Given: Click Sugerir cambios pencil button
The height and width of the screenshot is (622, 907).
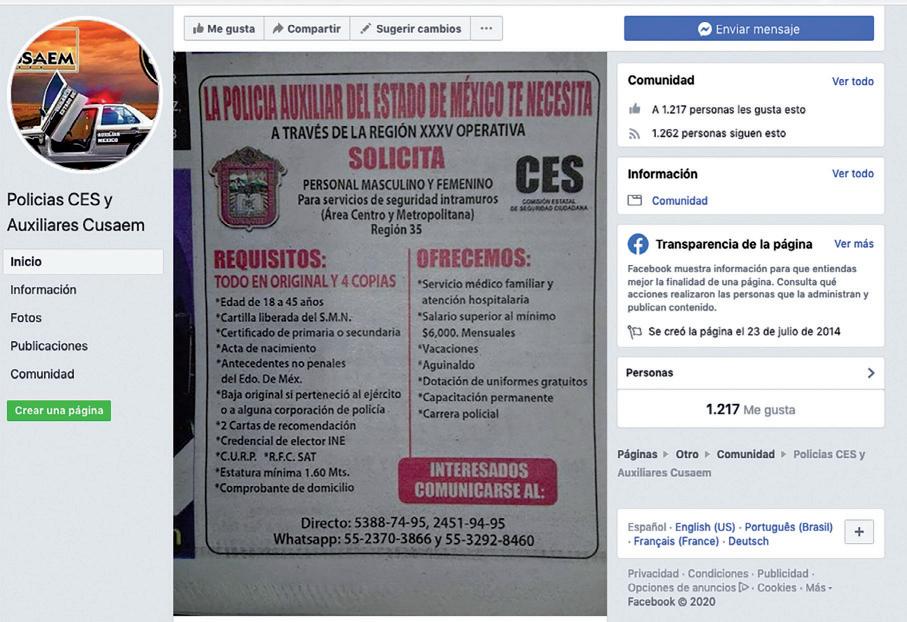Looking at the screenshot, I should 411,28.
